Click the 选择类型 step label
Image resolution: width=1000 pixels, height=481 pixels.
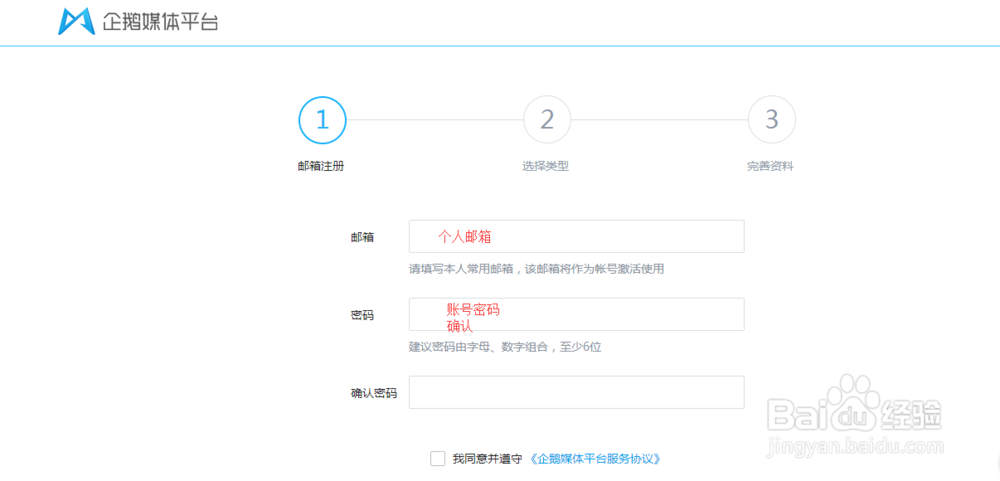click(x=546, y=166)
